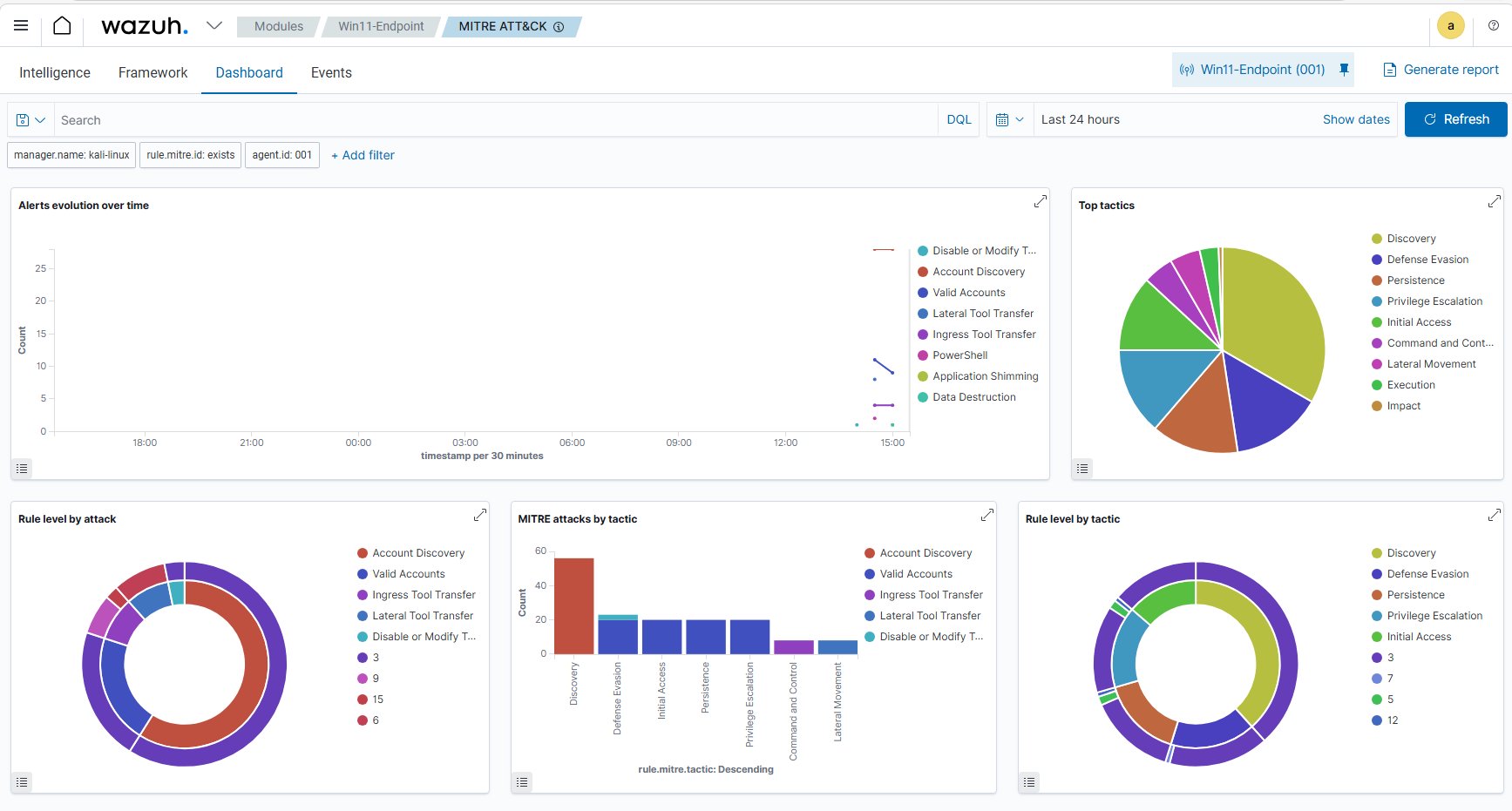The width and height of the screenshot is (1512, 811).
Task: Open the saved queries dropdown
Action: (31, 120)
